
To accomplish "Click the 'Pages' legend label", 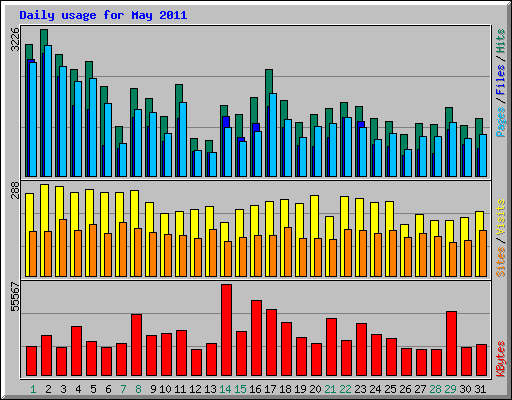I will (500, 122).
